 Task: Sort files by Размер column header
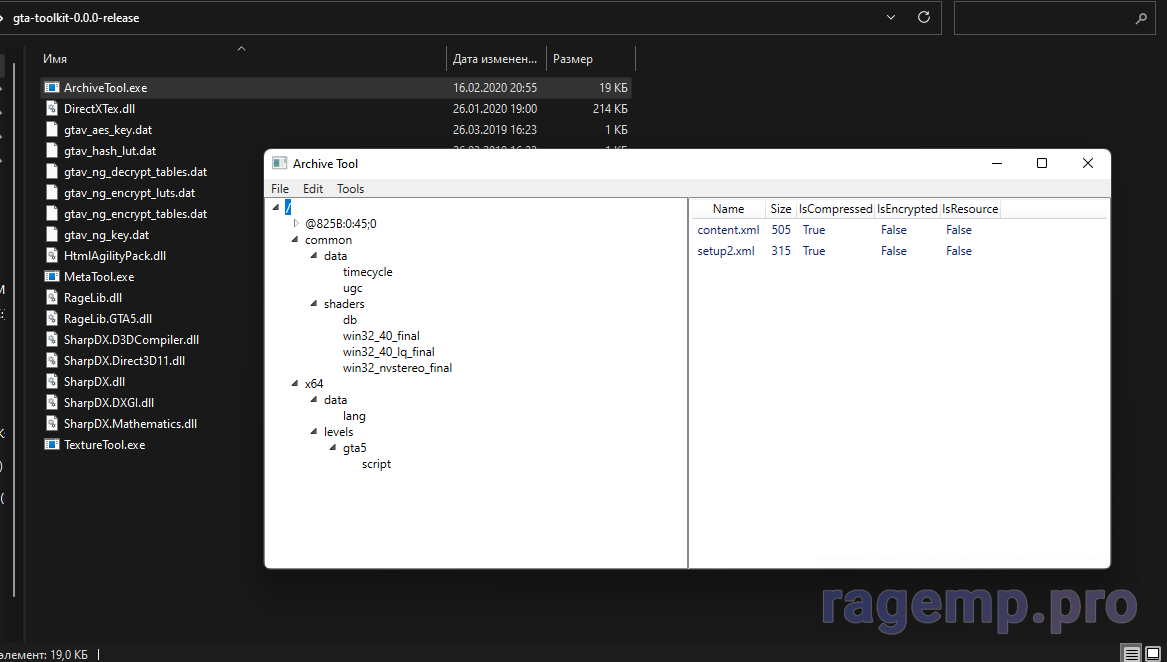(573, 59)
